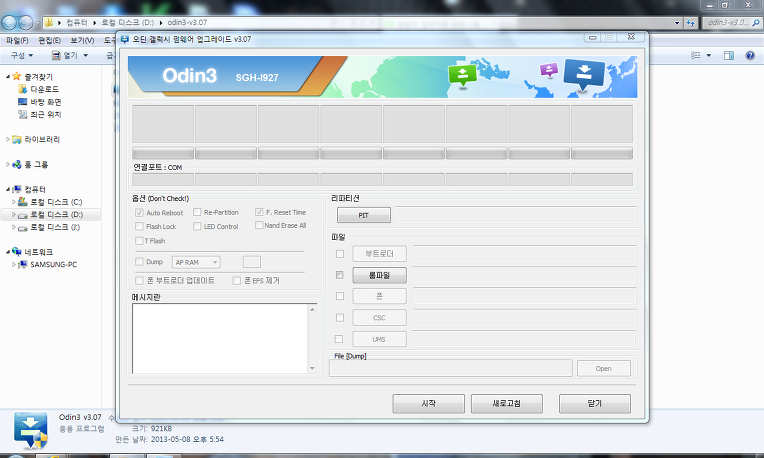Viewport: 764px width, 458px height.
Task: Click the Odin3 application file icon
Action: coord(29,425)
